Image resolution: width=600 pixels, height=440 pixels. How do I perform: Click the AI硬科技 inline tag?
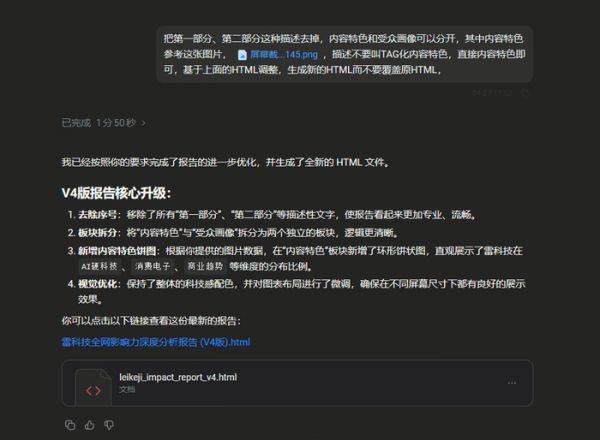[x=99, y=266]
